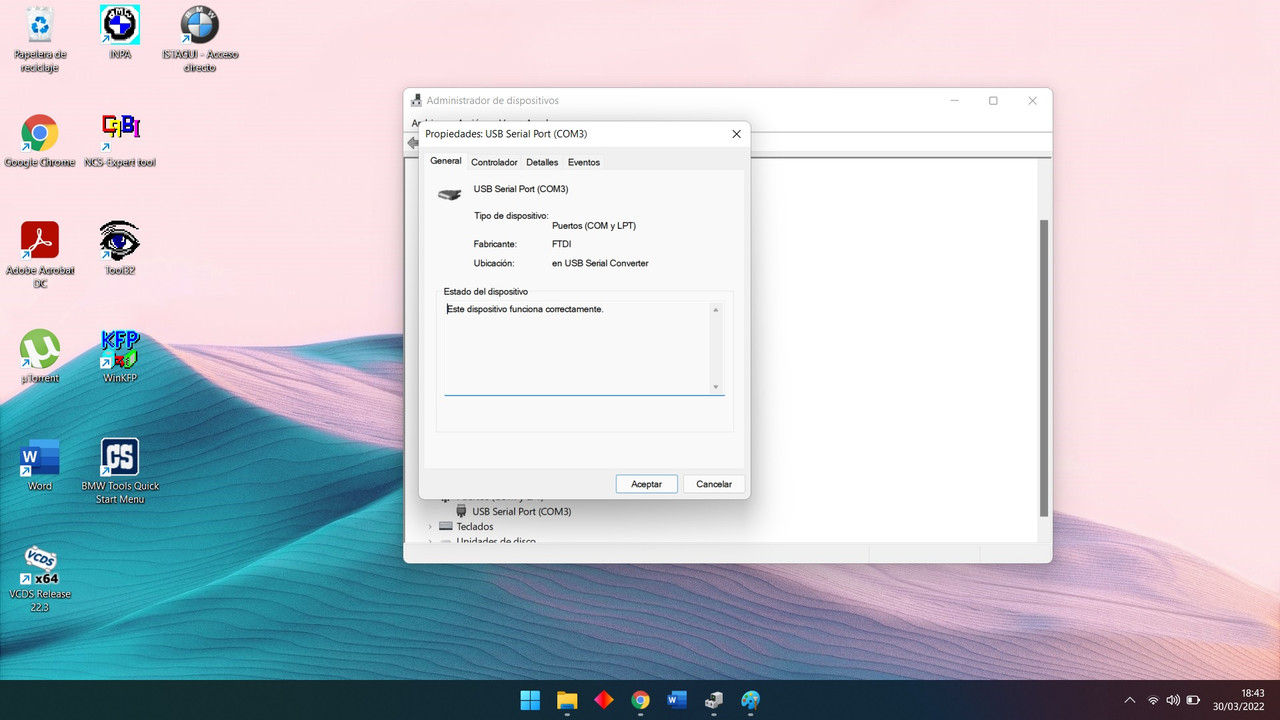The height and width of the screenshot is (720, 1280).
Task: Switch to the Eventos tab
Action: (x=584, y=162)
